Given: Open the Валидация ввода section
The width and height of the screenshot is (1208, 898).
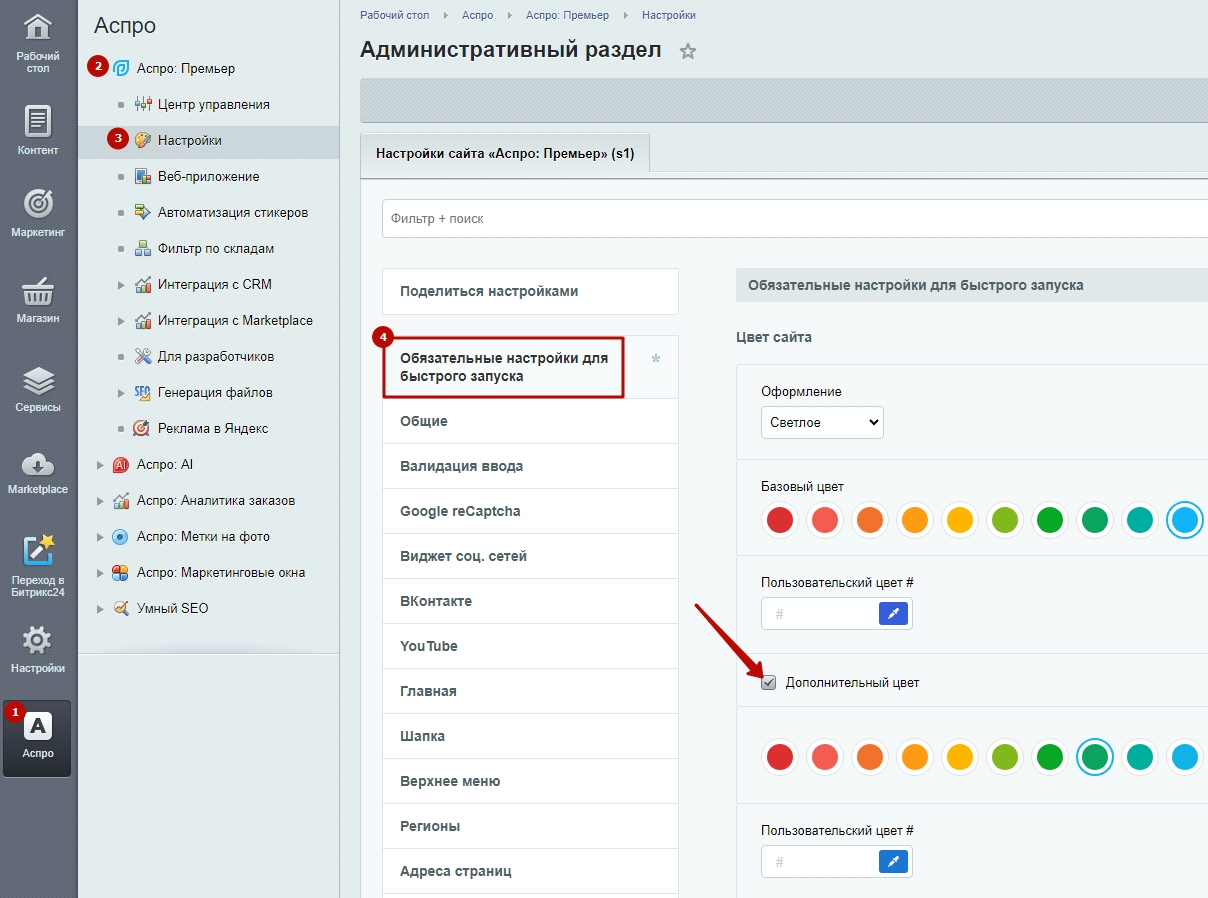Looking at the screenshot, I should click(530, 466).
